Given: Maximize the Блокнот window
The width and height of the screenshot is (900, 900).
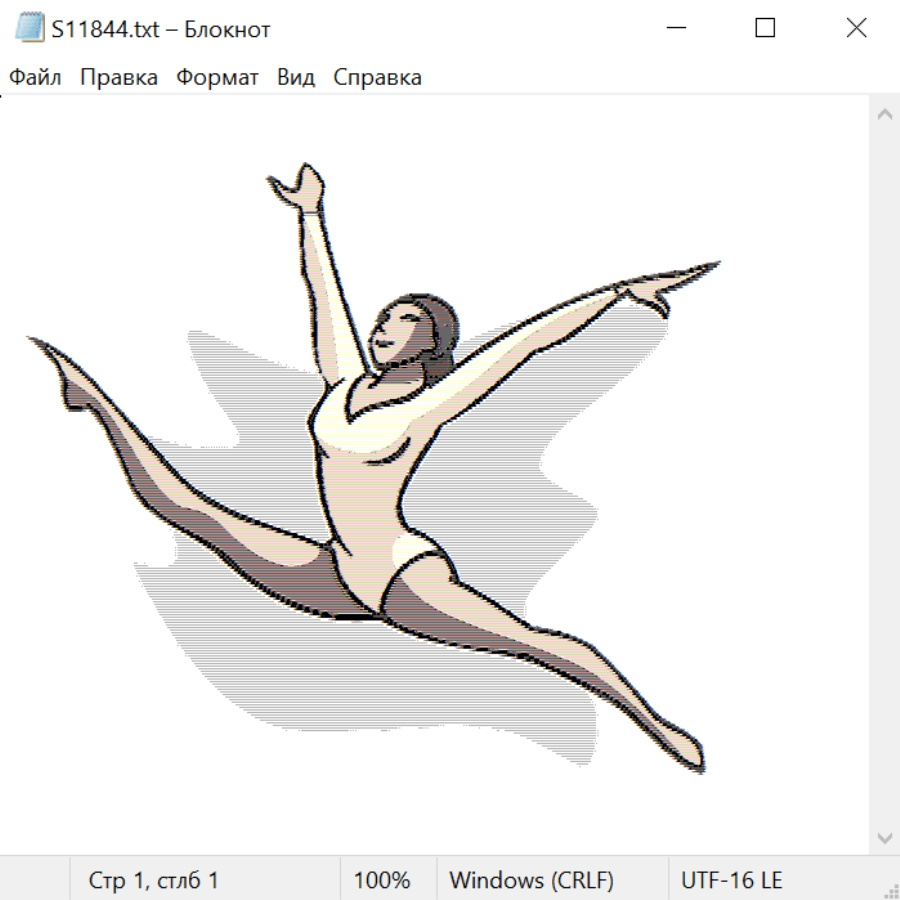Looking at the screenshot, I should [x=765, y=29].
